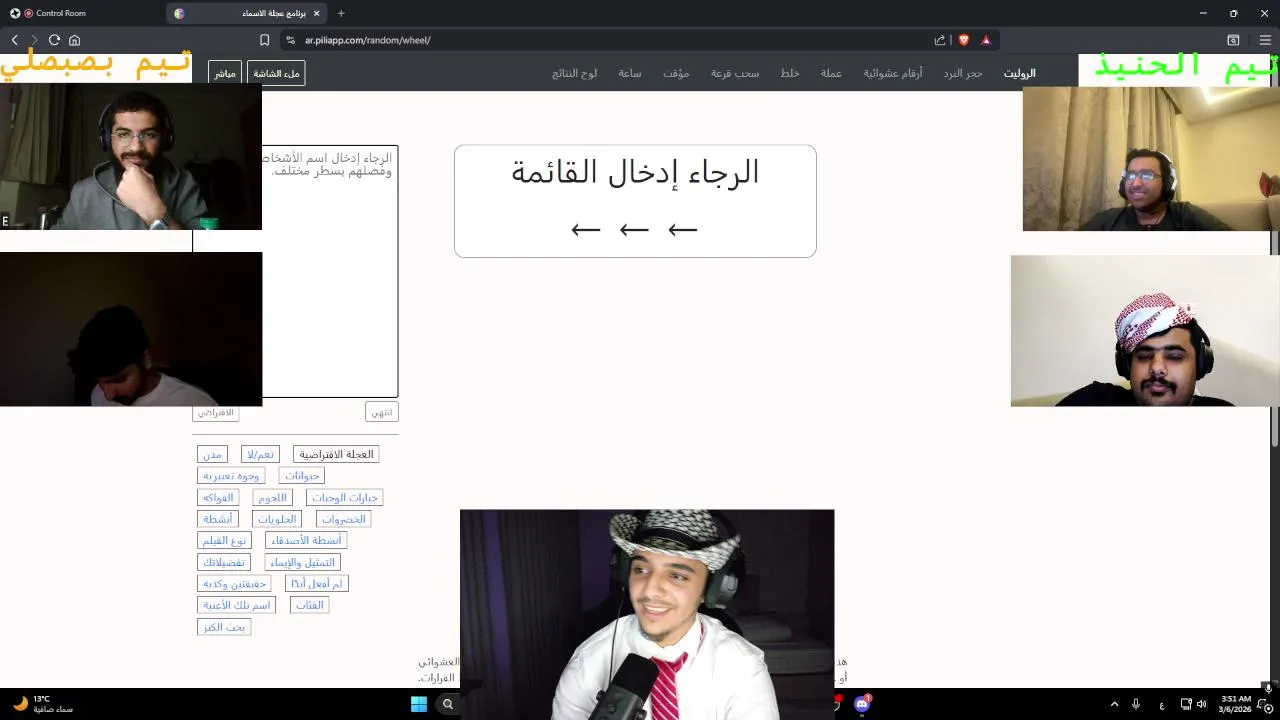Open the Windows Start menu
Screen dimensions: 1280x720
419,704
